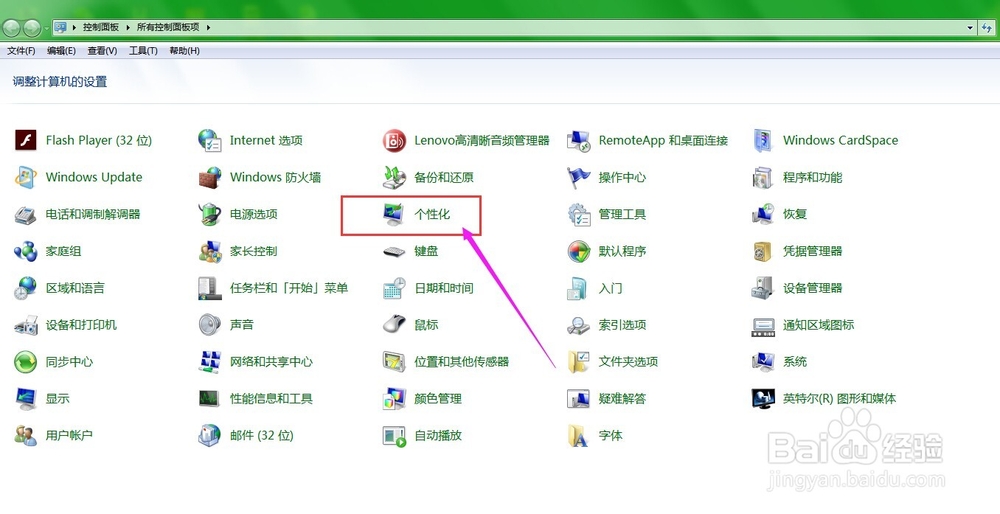Open the 任务栏和「开始」菜单 icon
The image size is (1000, 514).
coord(210,288)
